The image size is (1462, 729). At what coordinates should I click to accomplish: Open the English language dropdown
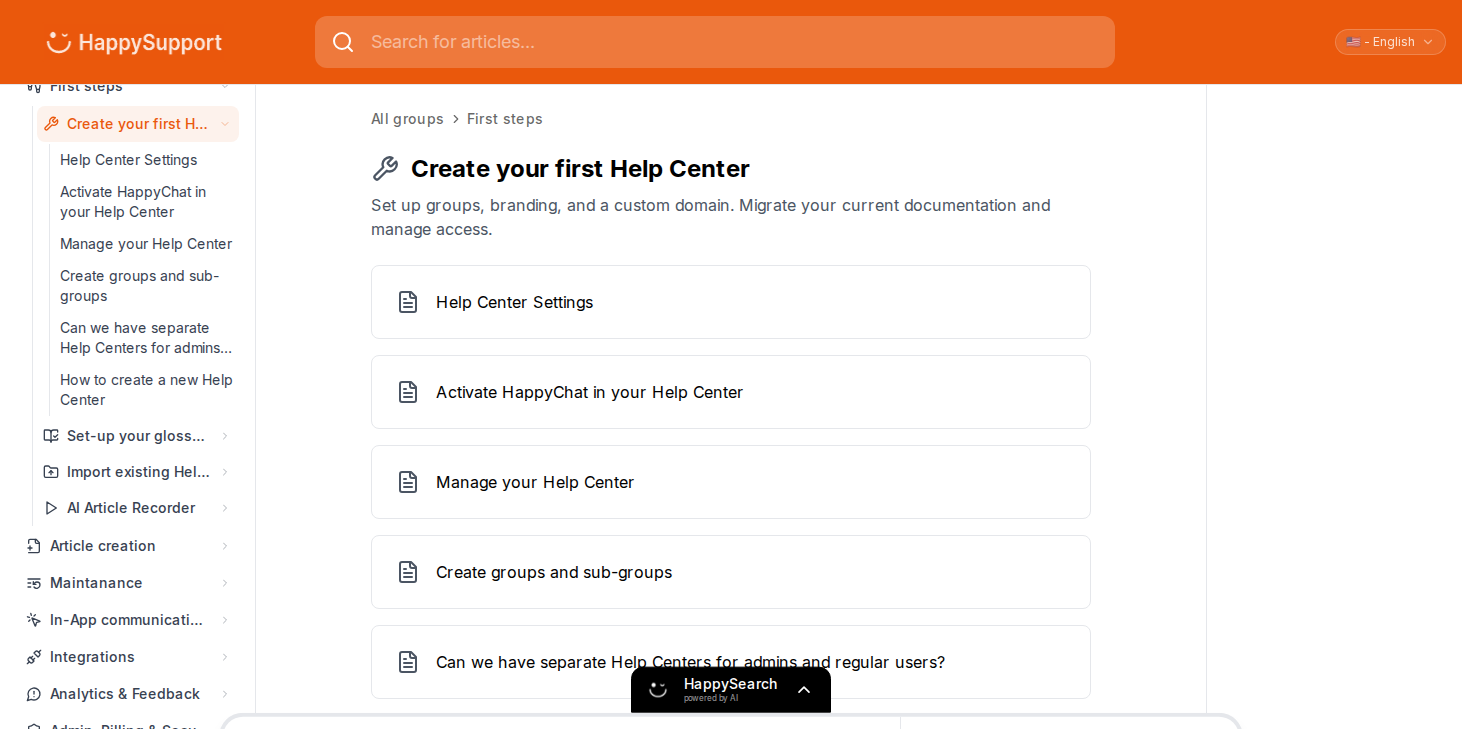(1390, 42)
